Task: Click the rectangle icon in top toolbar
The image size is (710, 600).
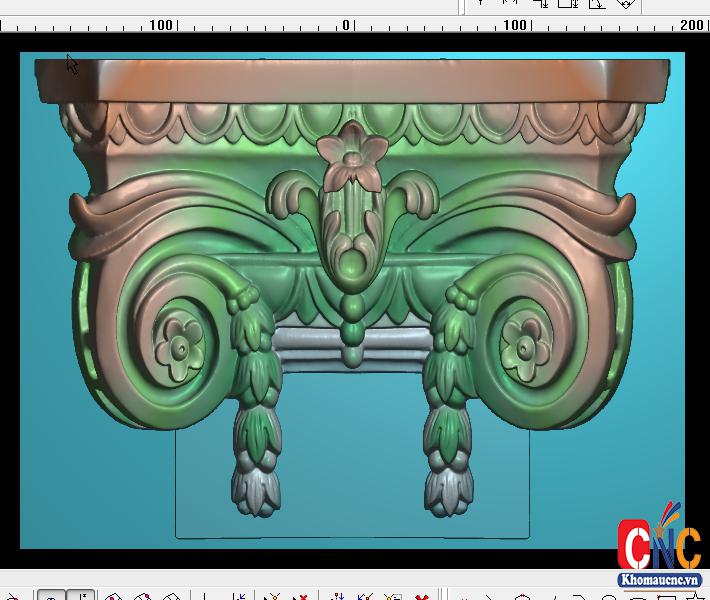Action: tap(568, 3)
